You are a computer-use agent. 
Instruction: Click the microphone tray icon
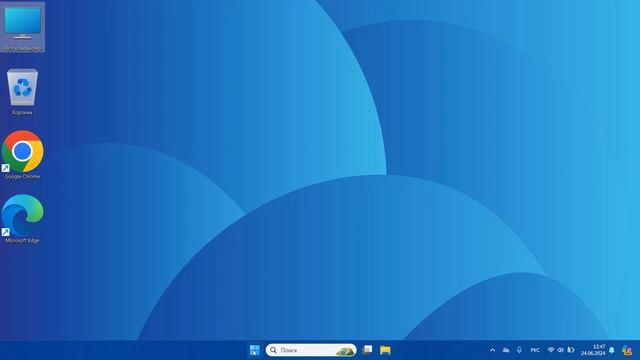pyautogui.click(x=519, y=350)
